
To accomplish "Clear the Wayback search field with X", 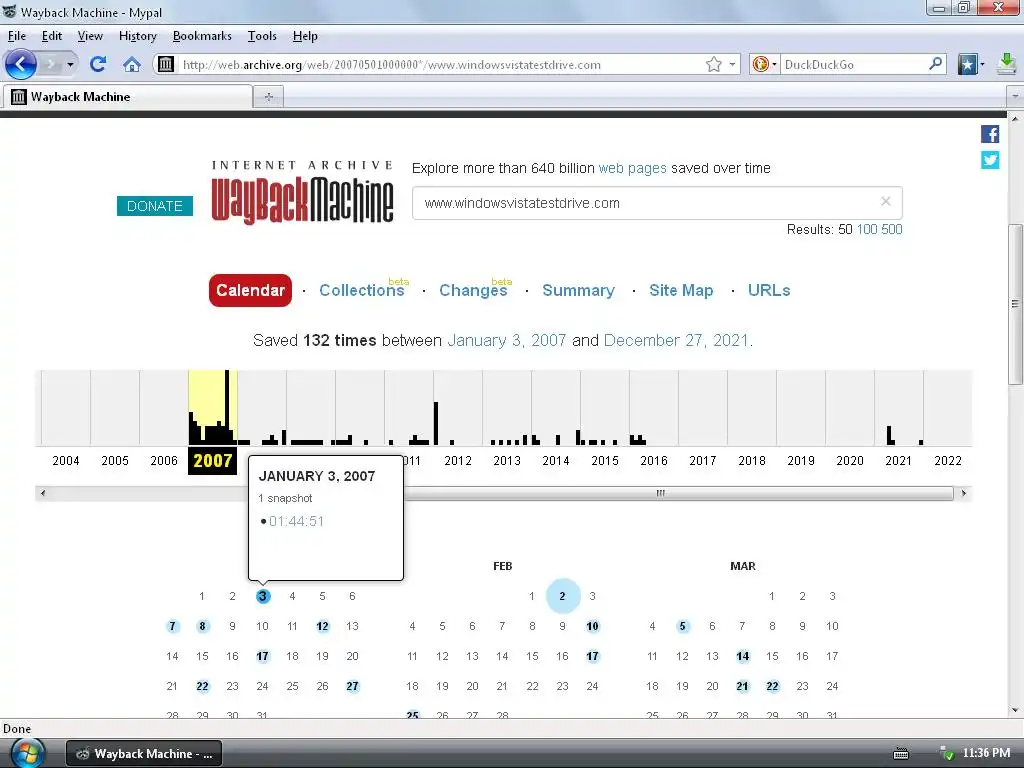I will (886, 201).
